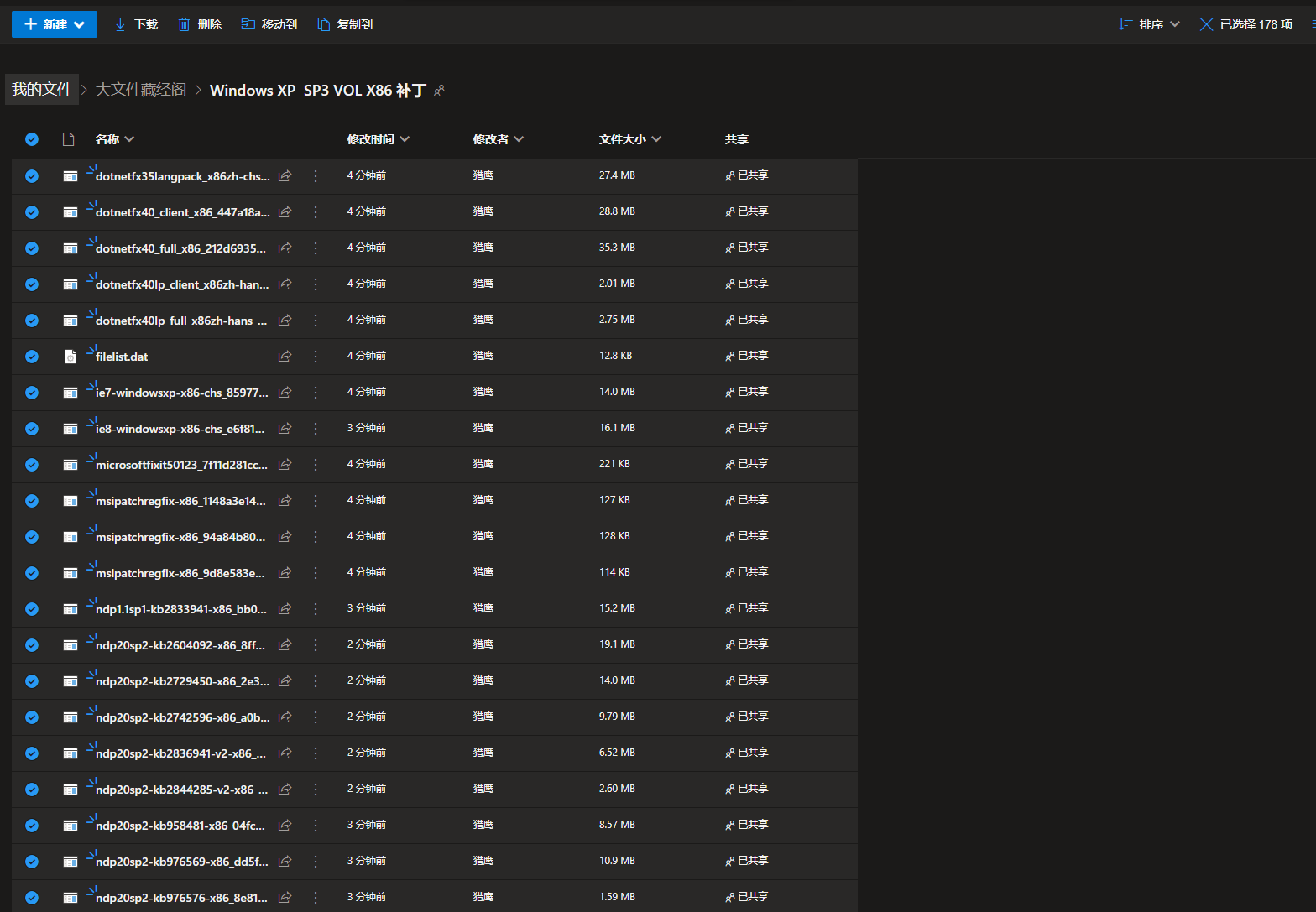The width and height of the screenshot is (1316, 912).
Task: Clear selection of 178 items
Action: tap(1206, 24)
